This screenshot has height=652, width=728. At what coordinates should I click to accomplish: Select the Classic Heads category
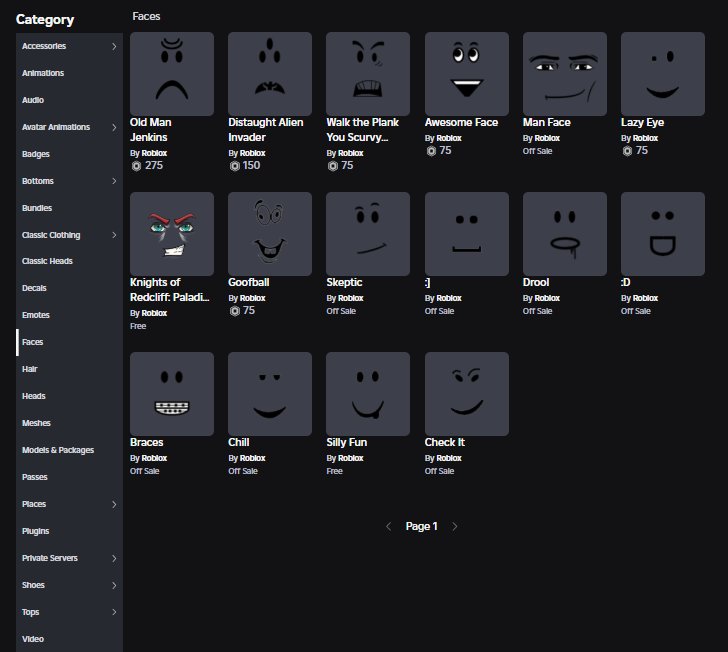[x=69, y=261]
